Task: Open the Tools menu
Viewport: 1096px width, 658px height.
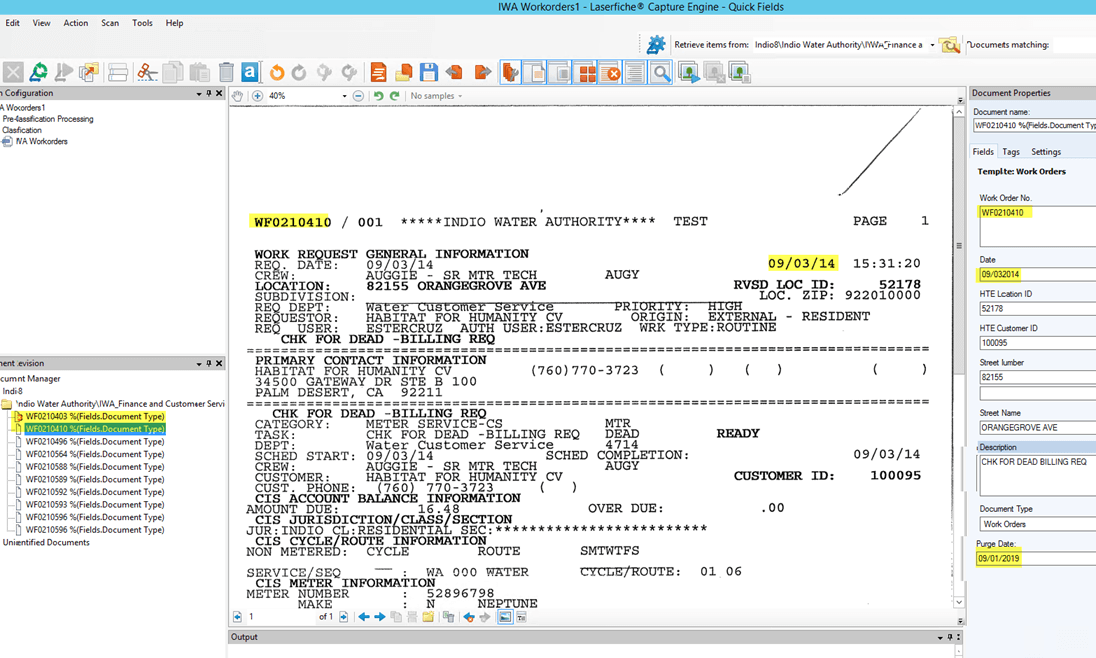Action: pyautogui.click(x=142, y=23)
